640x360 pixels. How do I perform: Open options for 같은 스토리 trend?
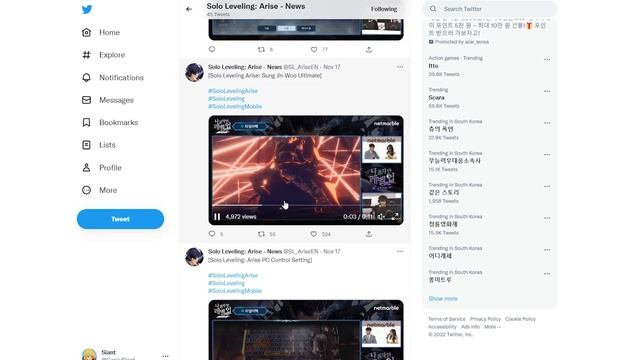[547, 187]
